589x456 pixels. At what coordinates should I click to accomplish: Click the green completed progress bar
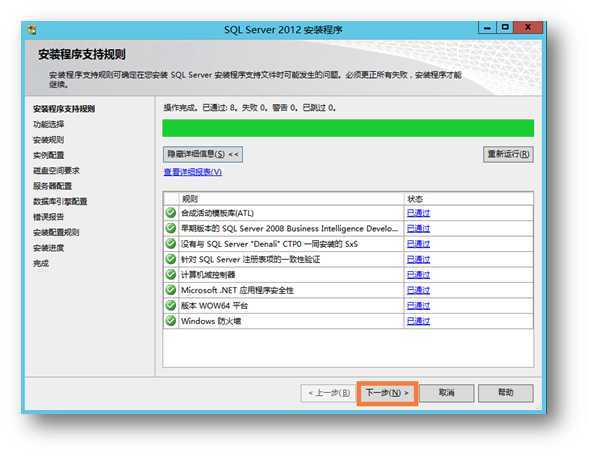(348, 128)
